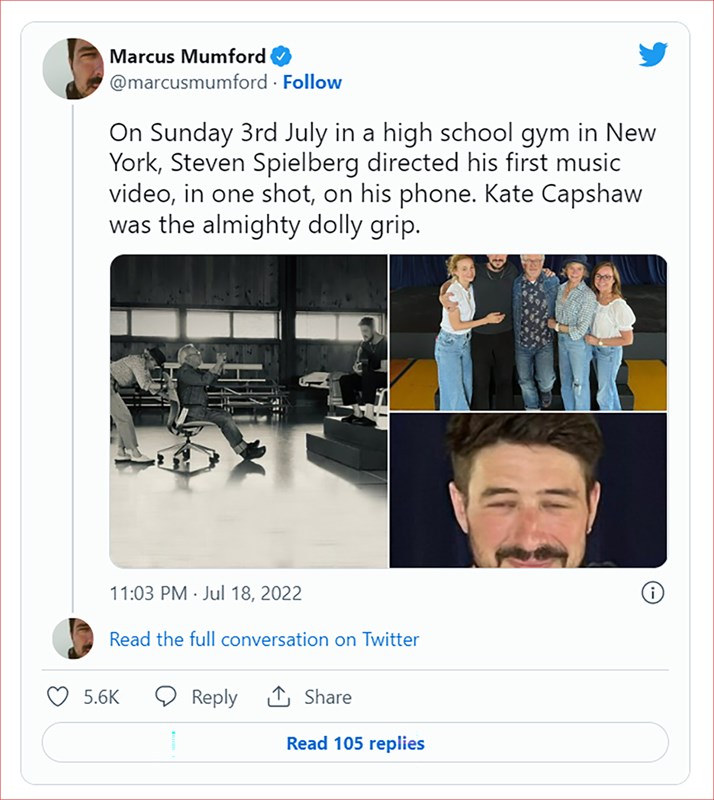Open the black-and-white gym photo
The image size is (714, 800).
click(x=248, y=411)
